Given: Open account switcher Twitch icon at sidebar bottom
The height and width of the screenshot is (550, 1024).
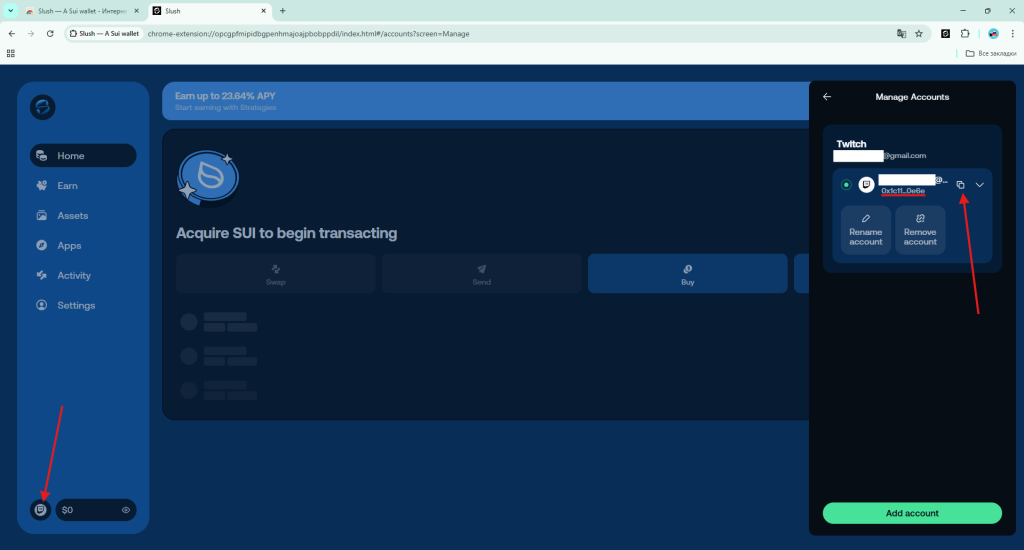Looking at the screenshot, I should tap(40, 510).
